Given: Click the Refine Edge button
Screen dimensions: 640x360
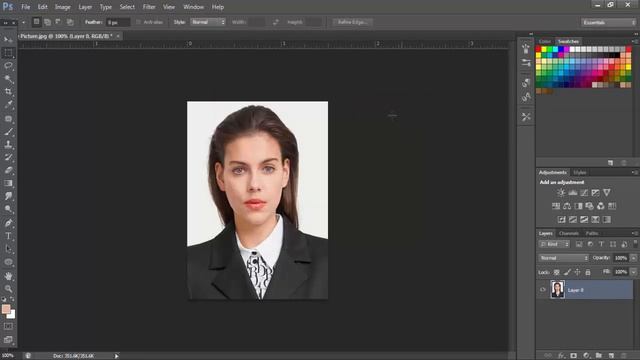Looking at the screenshot, I should tap(353, 22).
